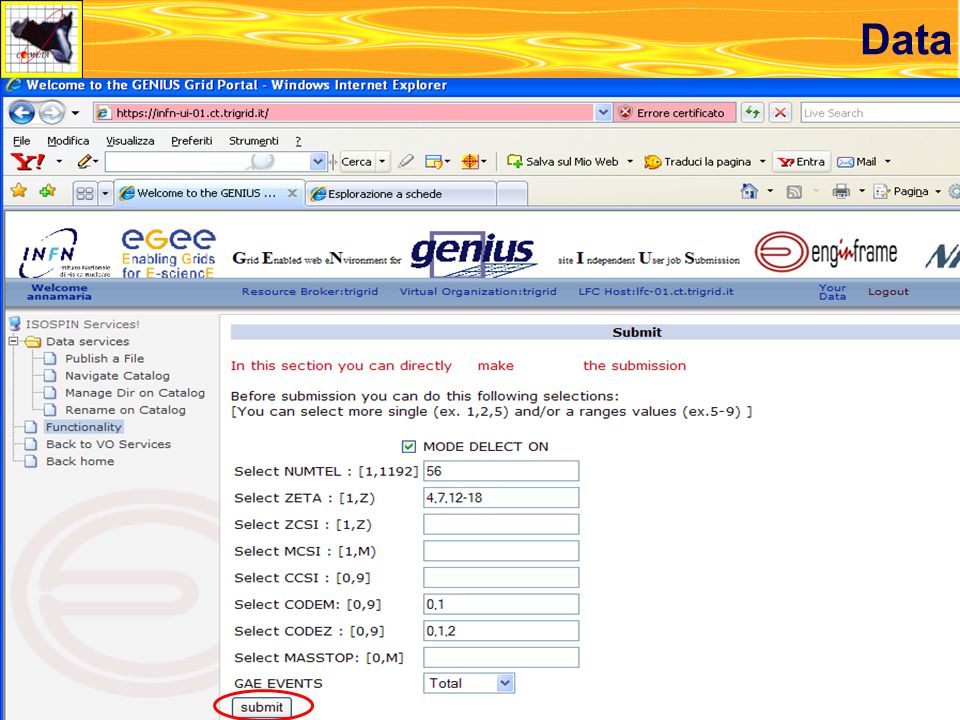The width and height of the screenshot is (960, 720).
Task: Click the Refresh page icon
Action: click(x=752, y=113)
